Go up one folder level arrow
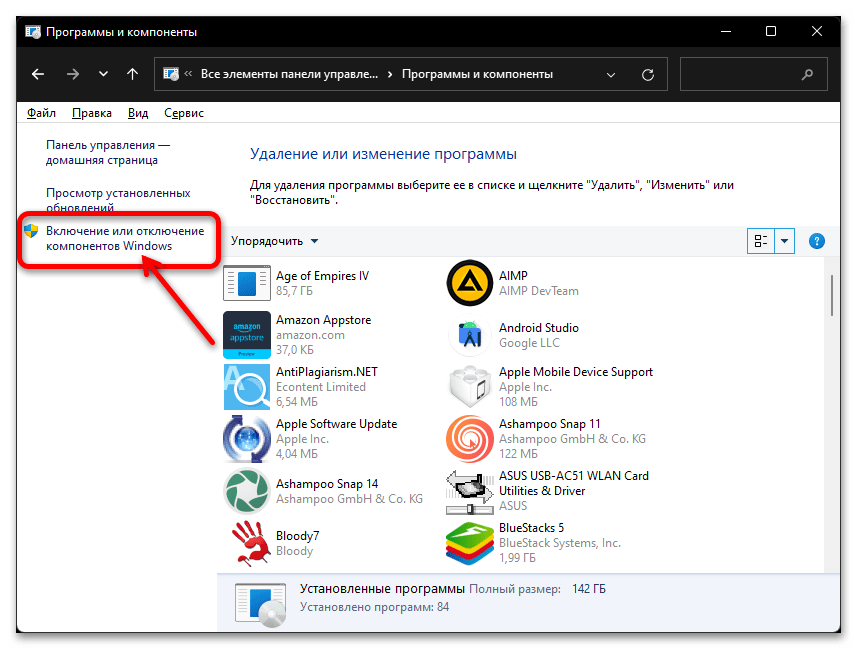Image resolution: width=857 pixels, height=649 pixels. pyautogui.click(x=133, y=74)
